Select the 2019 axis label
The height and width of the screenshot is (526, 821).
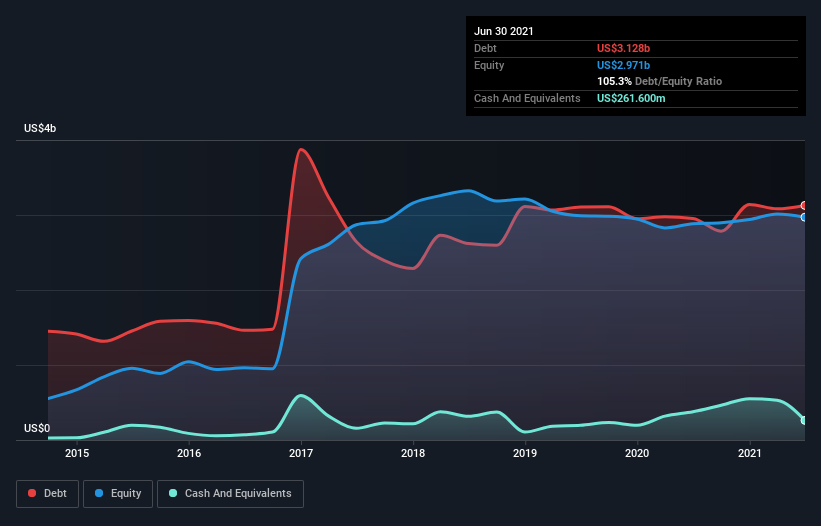(x=525, y=453)
